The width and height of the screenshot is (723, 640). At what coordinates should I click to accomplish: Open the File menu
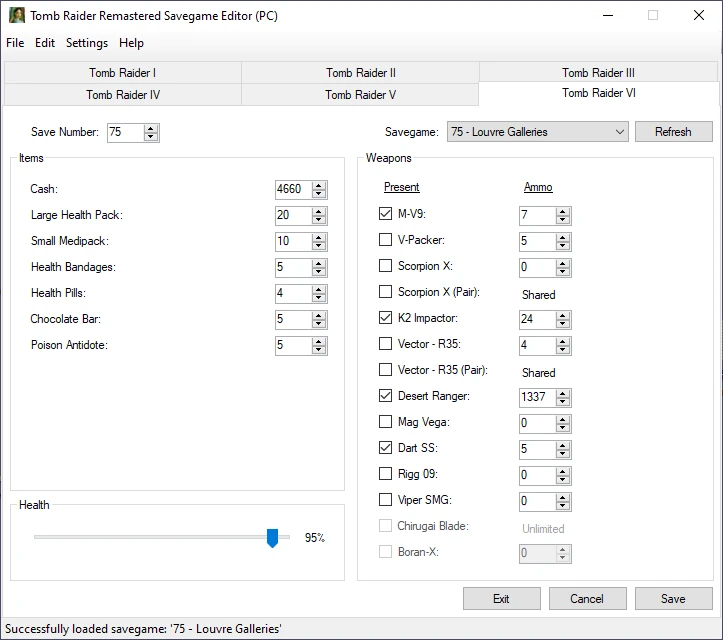[15, 43]
